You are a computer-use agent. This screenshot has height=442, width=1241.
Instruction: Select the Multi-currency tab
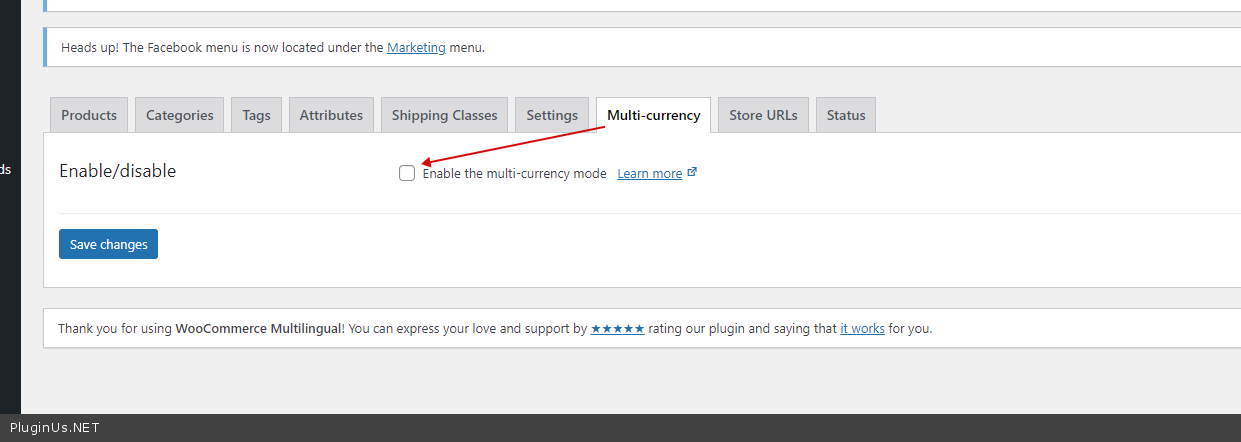[x=654, y=115]
